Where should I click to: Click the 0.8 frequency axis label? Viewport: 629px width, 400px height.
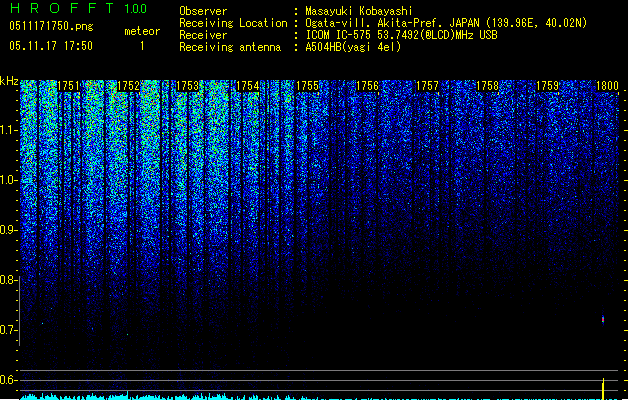click(x=7, y=280)
